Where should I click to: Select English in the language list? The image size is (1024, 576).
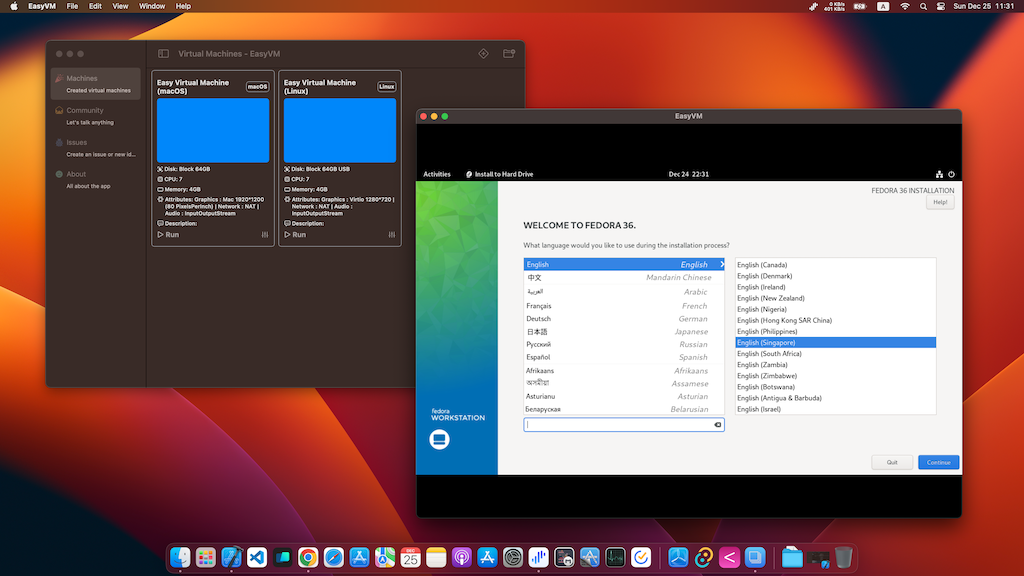pos(624,264)
